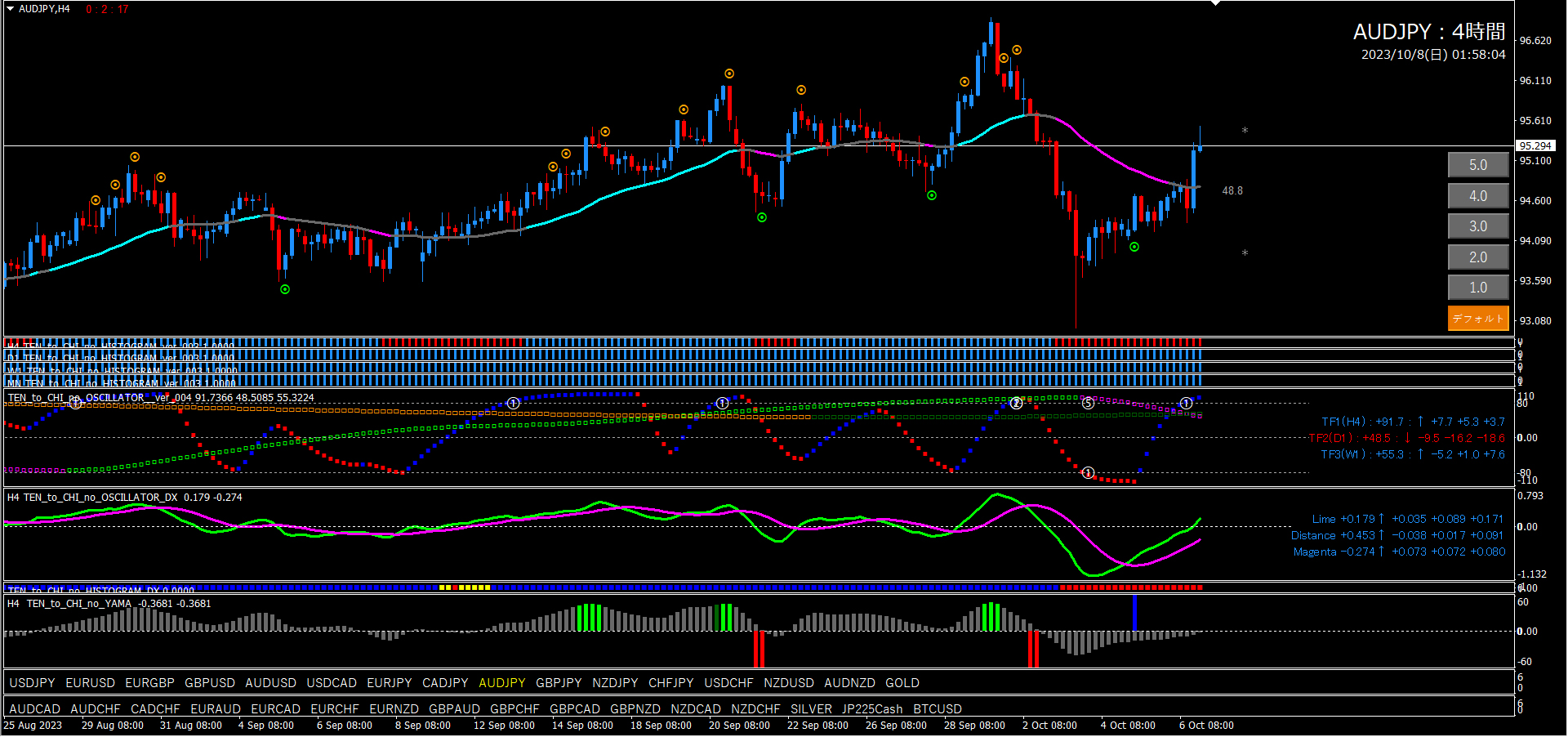The height and width of the screenshot is (737, 1568).
Task: Switch chart to EURCHF
Action: tap(335, 709)
